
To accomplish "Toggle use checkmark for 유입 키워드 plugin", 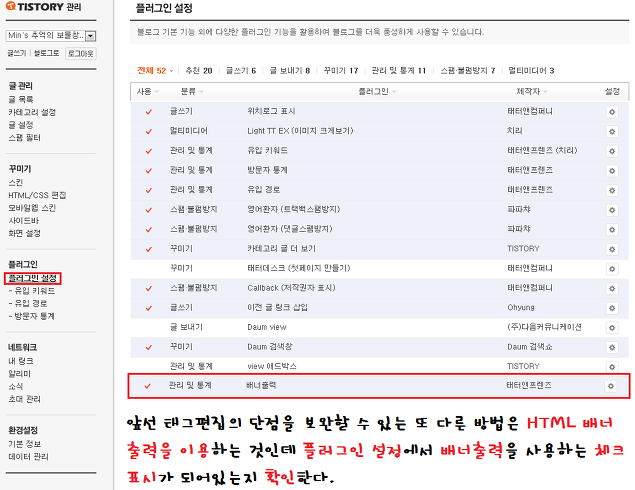I will (x=149, y=151).
